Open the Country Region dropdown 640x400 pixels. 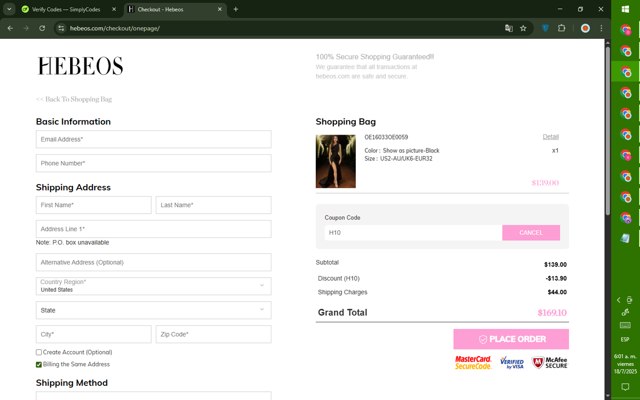[x=153, y=286]
